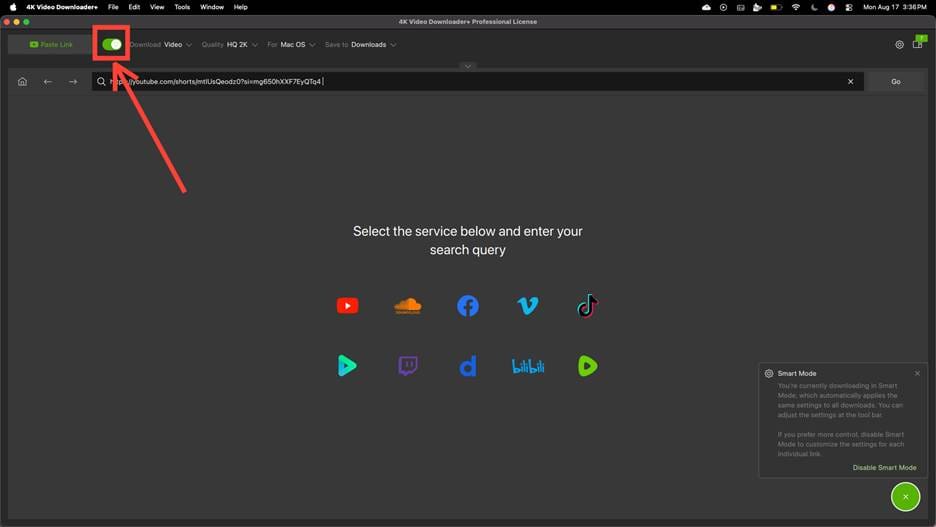Open the blue-green play triangle service icon
Screen dimensions: 936x527
(347, 365)
